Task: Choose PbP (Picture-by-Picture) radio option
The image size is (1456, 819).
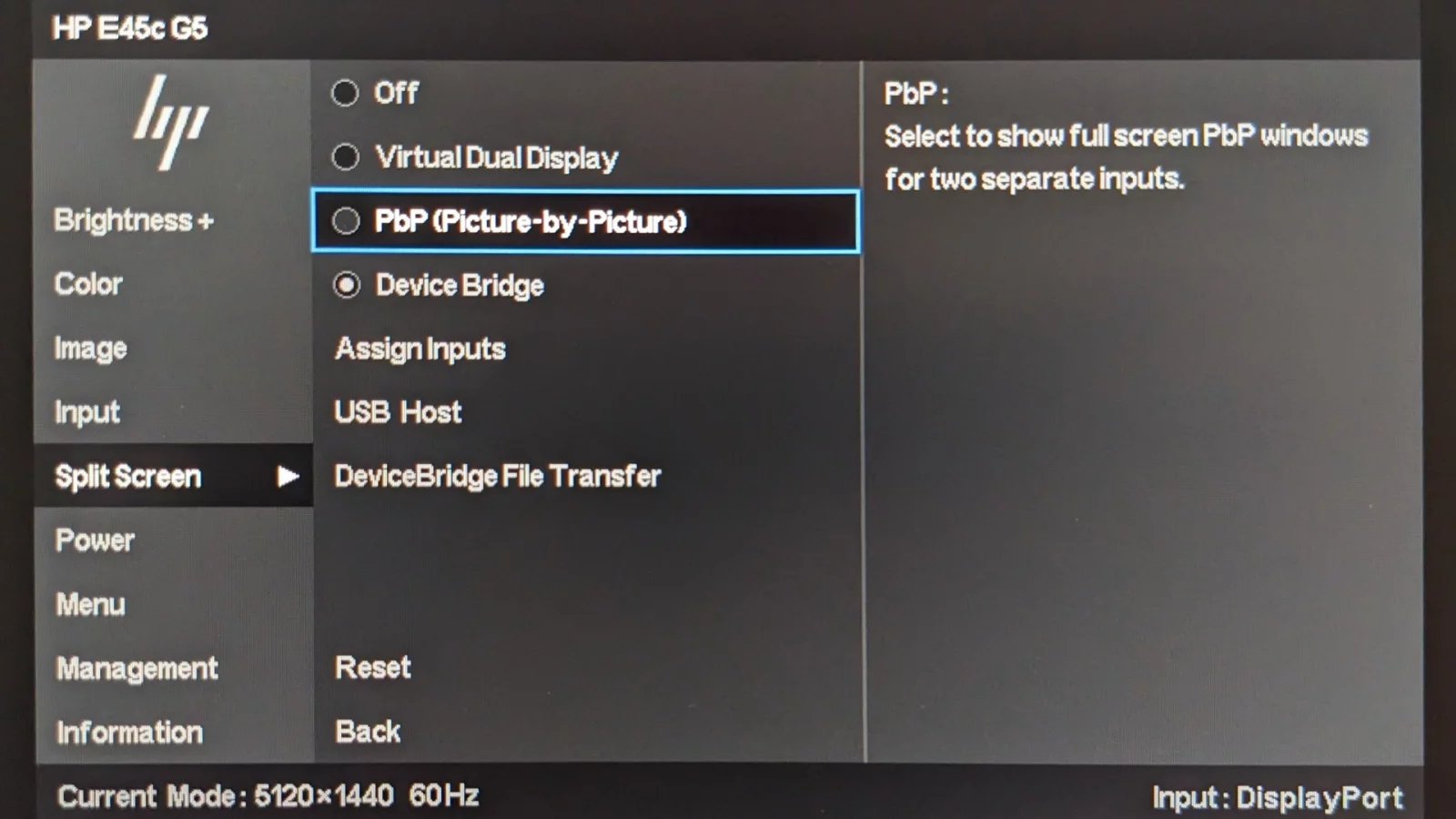Action: 346,221
